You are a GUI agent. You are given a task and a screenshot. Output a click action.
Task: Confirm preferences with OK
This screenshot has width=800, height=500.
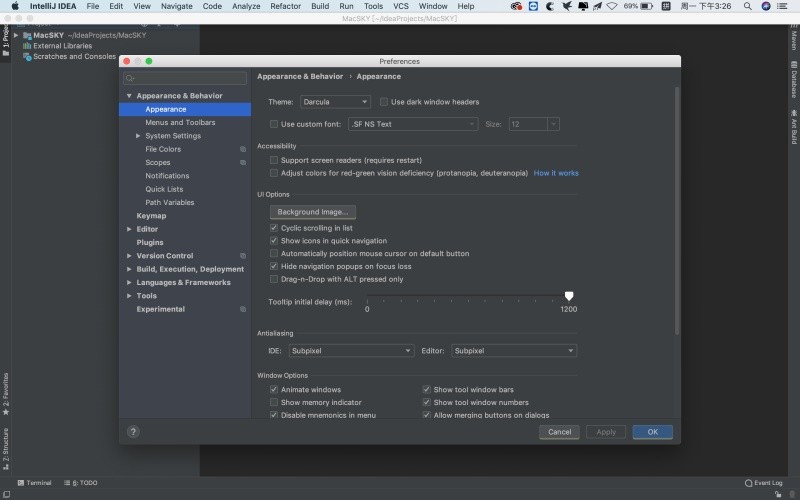coord(653,432)
